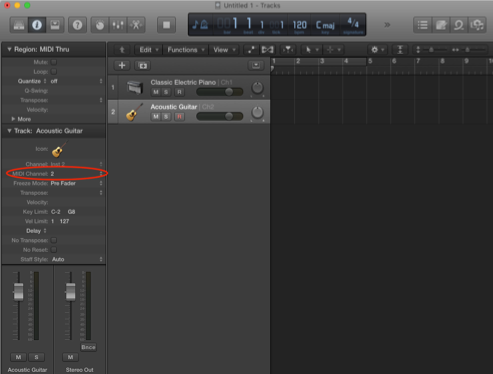Mute the Stereo Out channel strip

click(70, 357)
